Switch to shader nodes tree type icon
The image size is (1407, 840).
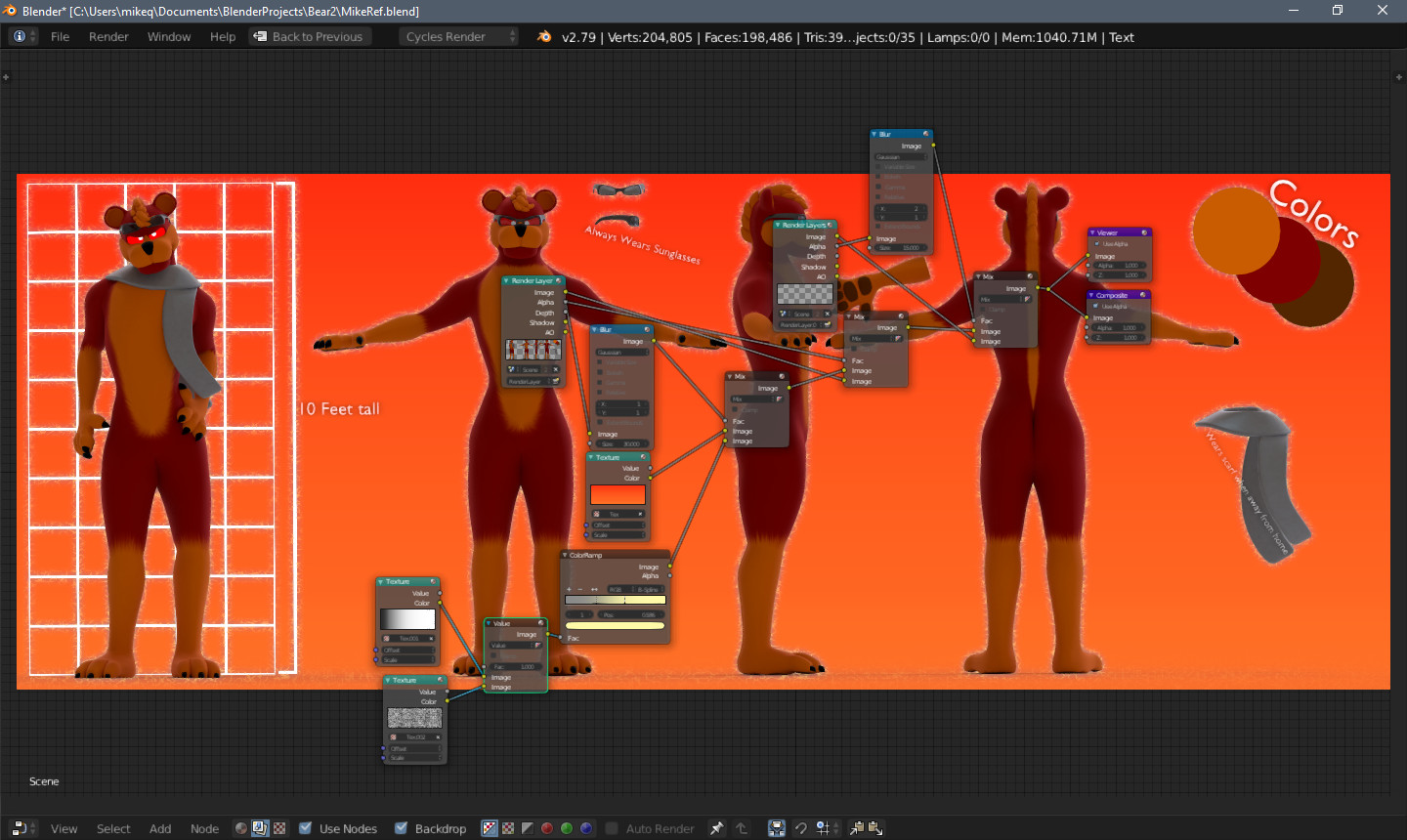click(x=241, y=828)
